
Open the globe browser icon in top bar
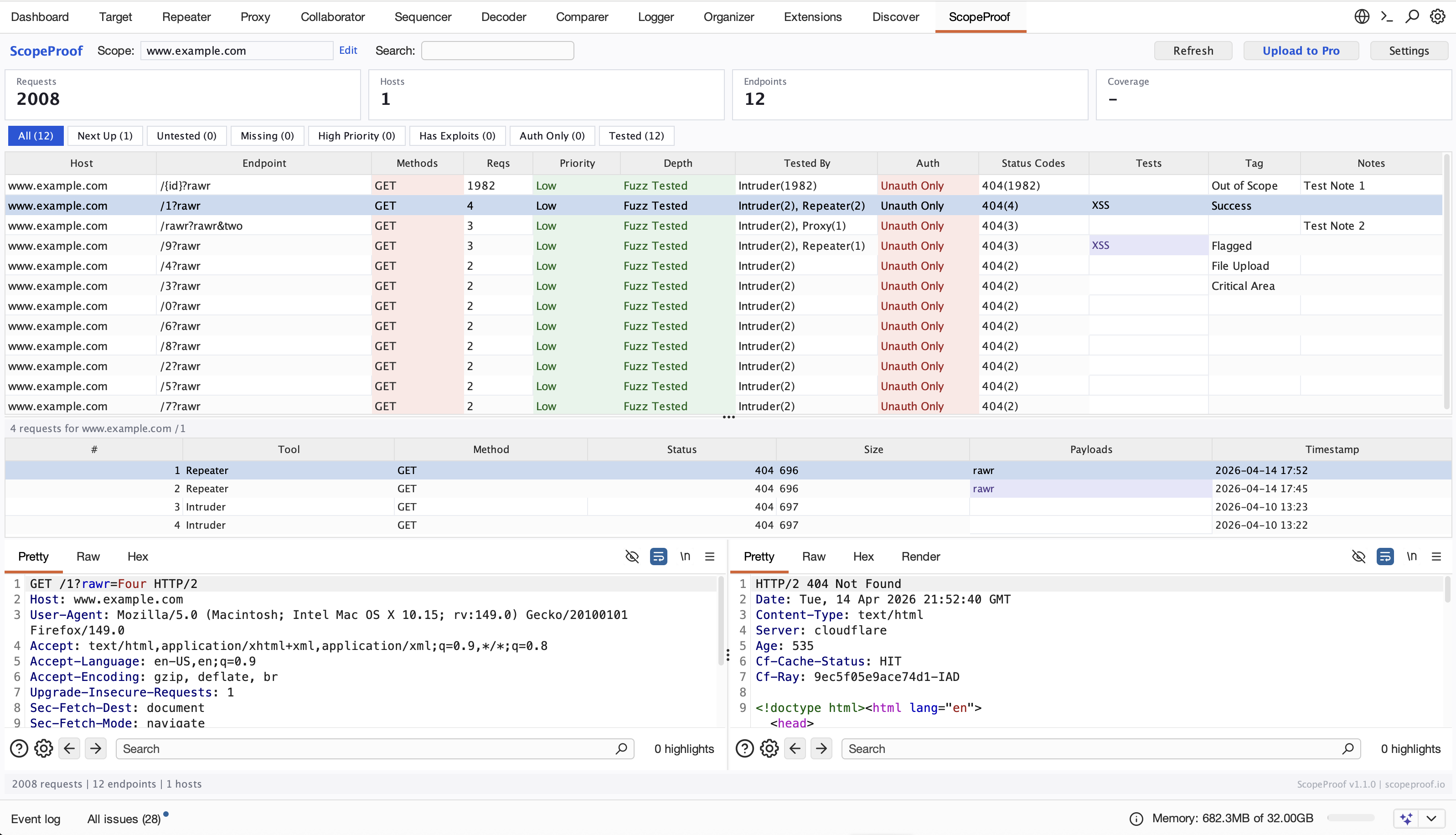pyautogui.click(x=1362, y=16)
